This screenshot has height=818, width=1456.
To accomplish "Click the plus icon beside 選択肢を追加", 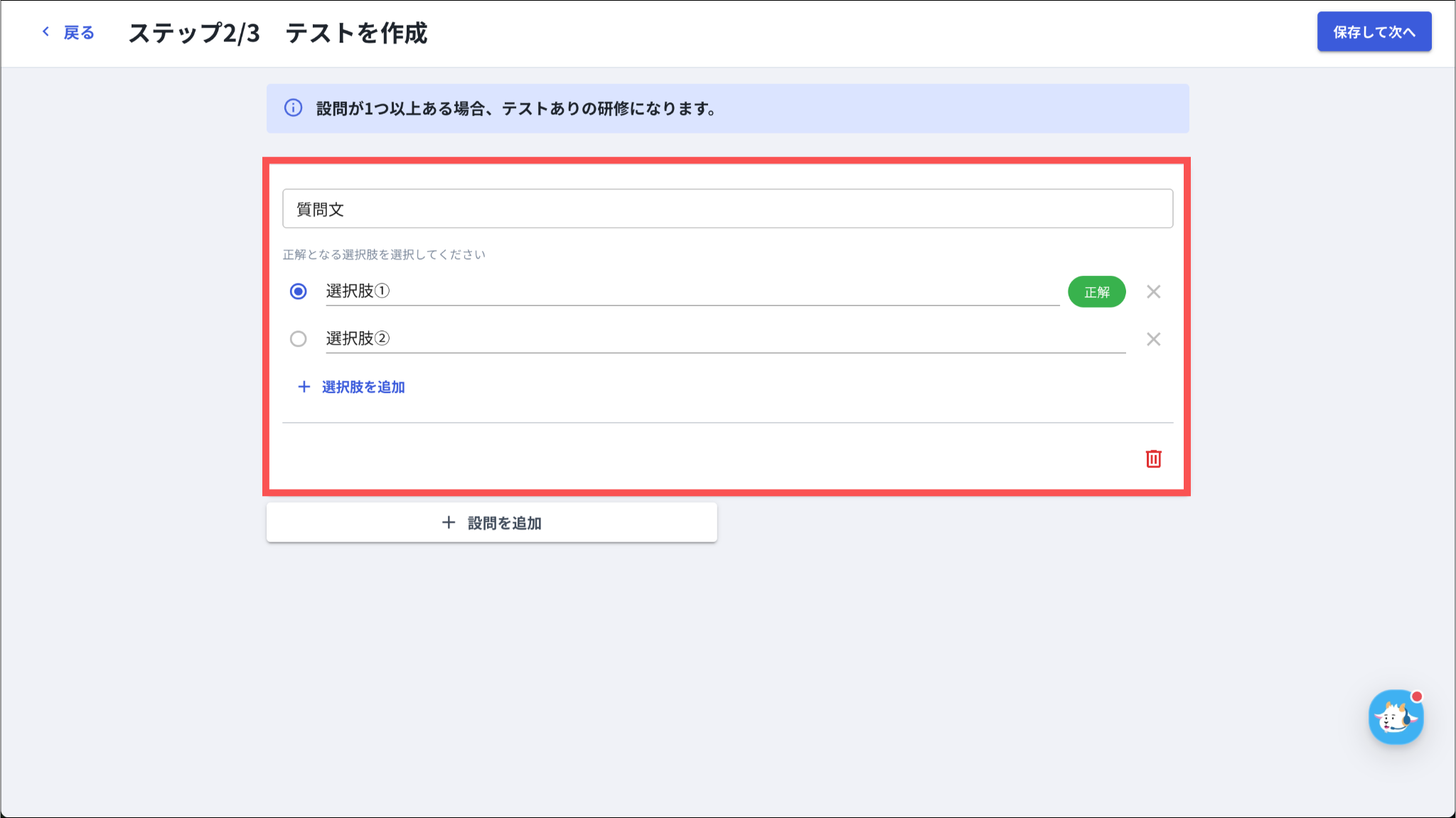I will (x=304, y=387).
